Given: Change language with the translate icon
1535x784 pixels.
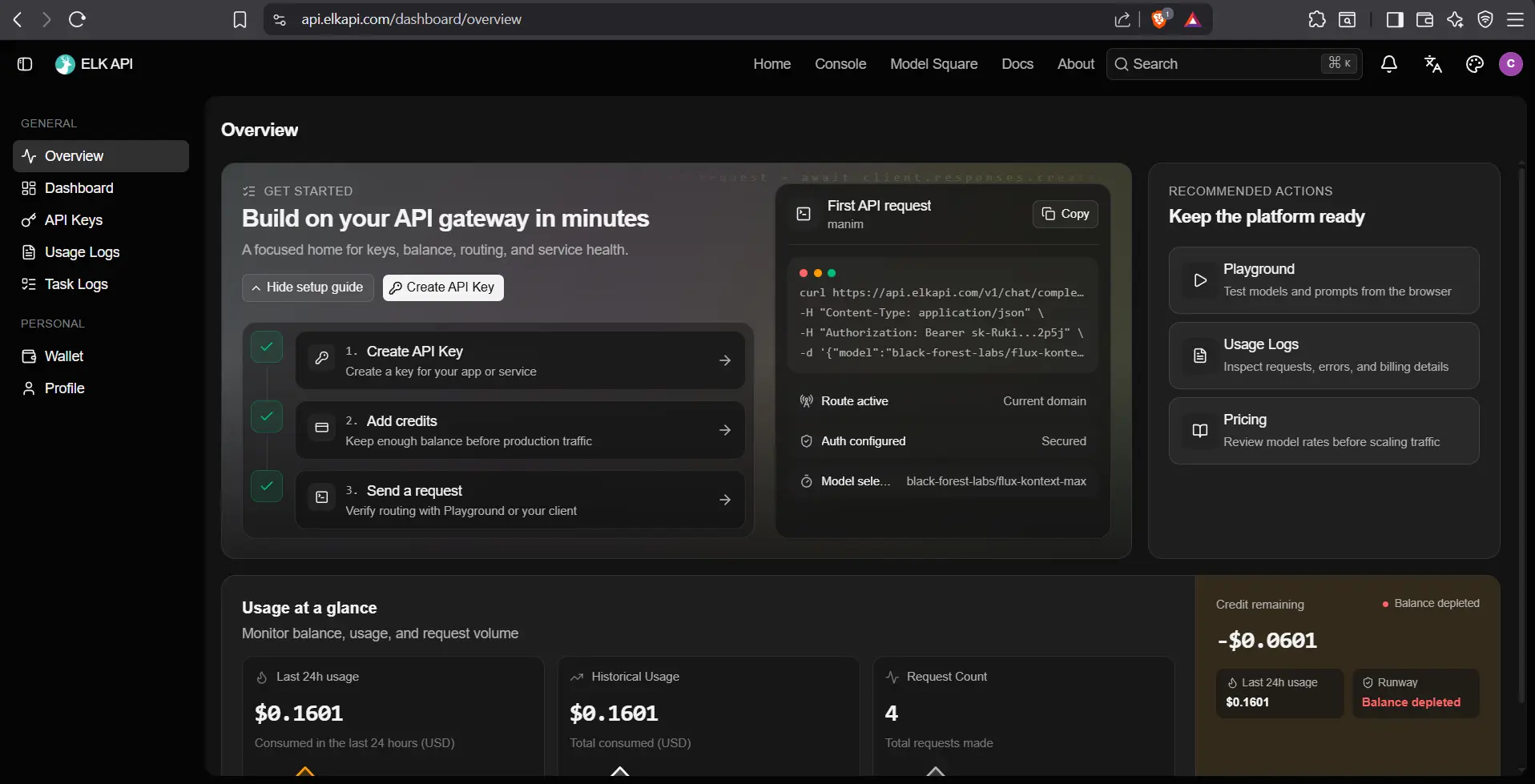Looking at the screenshot, I should pos(1433,64).
